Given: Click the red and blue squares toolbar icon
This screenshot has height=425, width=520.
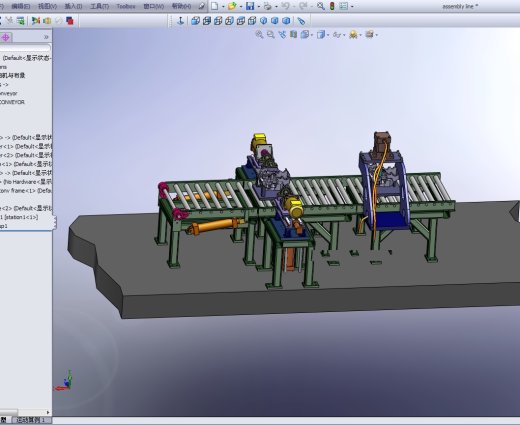Looking at the screenshot, I should click(70, 21).
